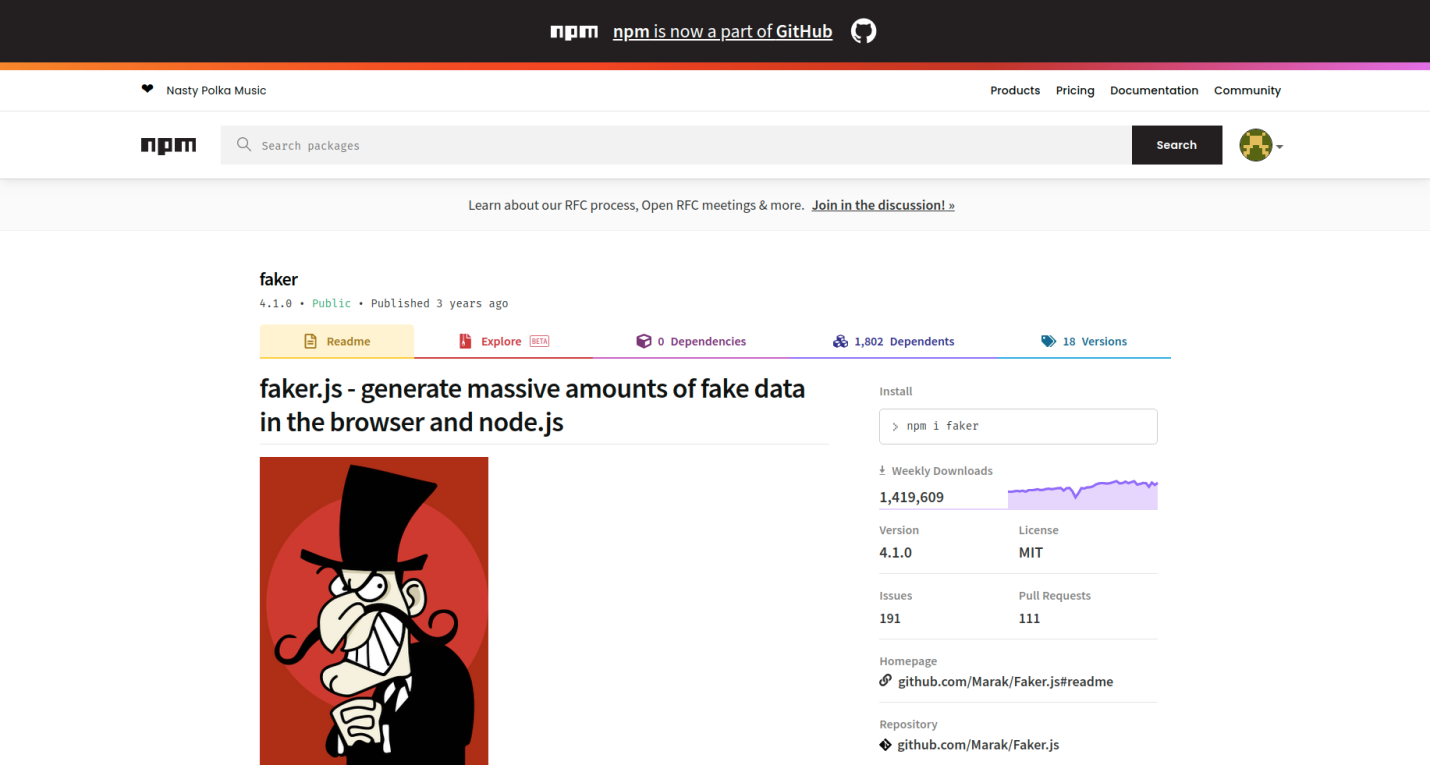
Task: Open the 1,802 Dependents tab
Action: 893,341
